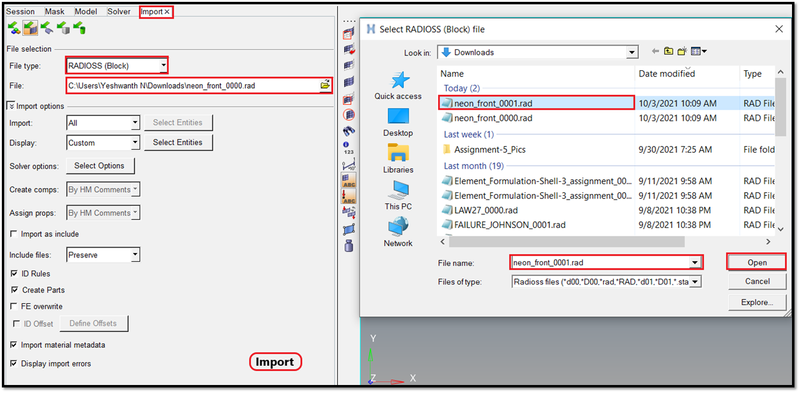This screenshot has height=393, width=800.
Task: Select the import icon with green cylinder
Action: tap(79, 29)
